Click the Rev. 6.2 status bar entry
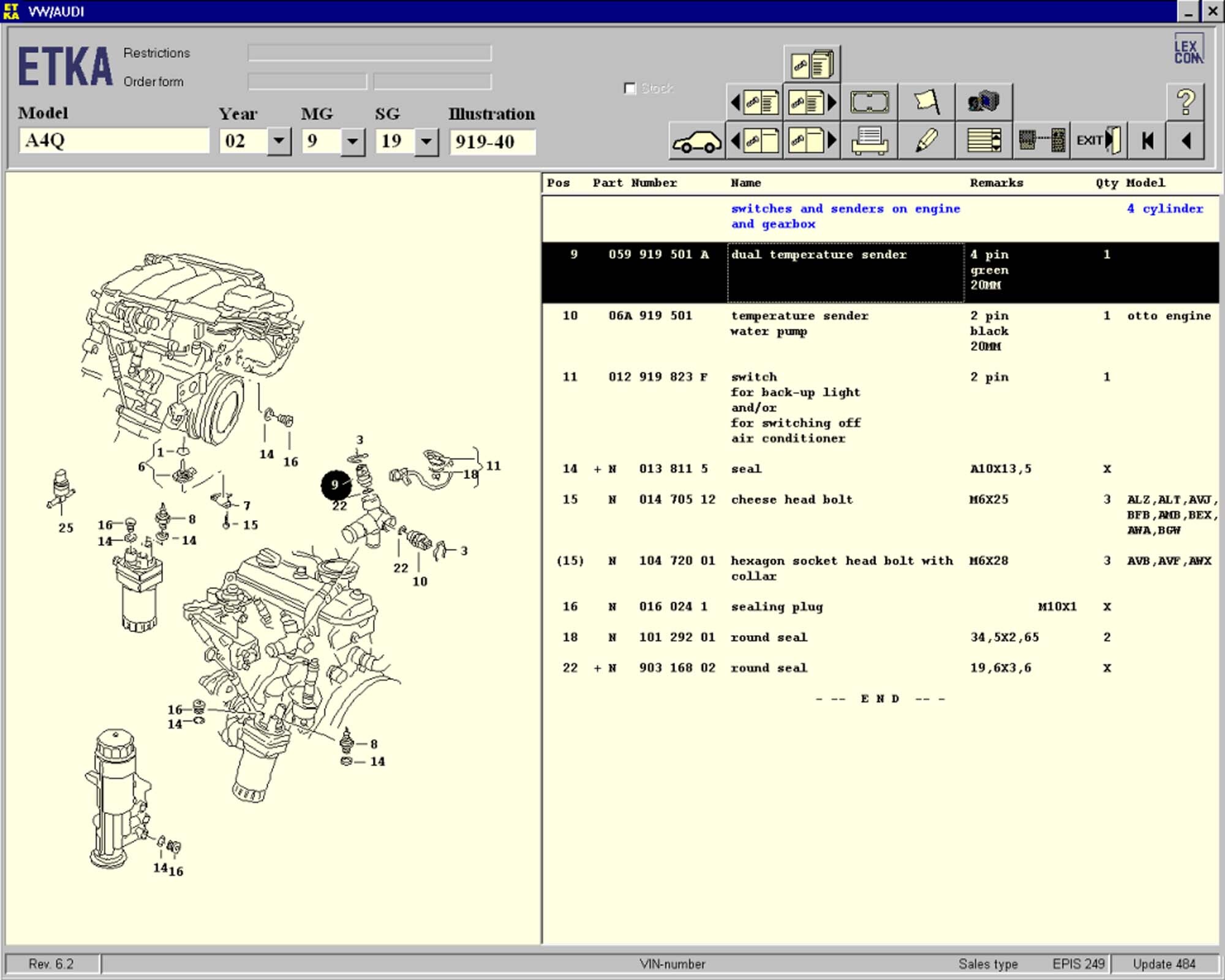The height and width of the screenshot is (980, 1225). point(51,964)
